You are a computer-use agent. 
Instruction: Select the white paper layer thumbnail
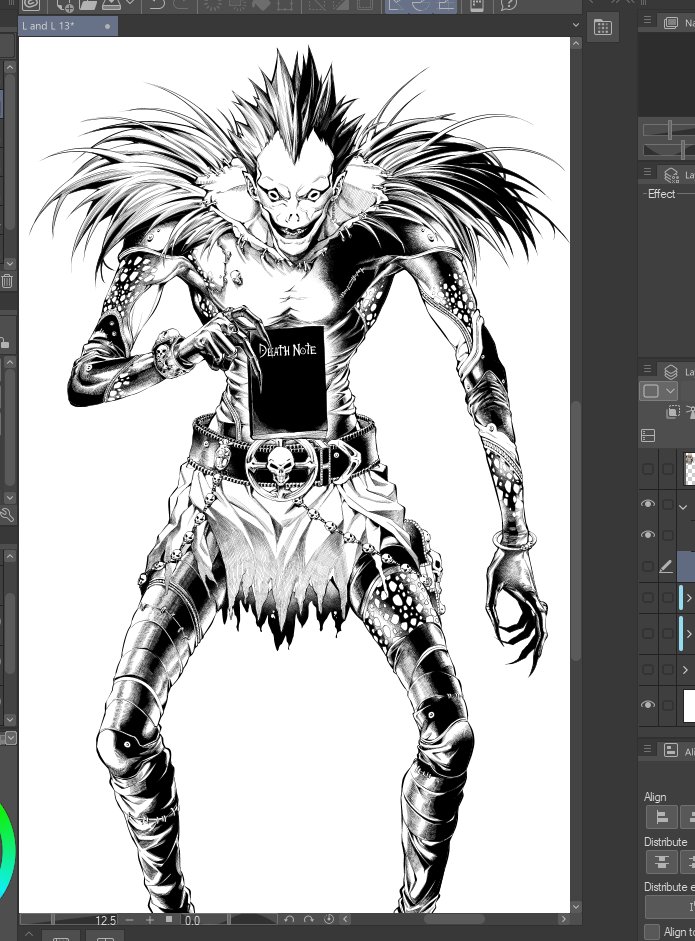point(689,705)
